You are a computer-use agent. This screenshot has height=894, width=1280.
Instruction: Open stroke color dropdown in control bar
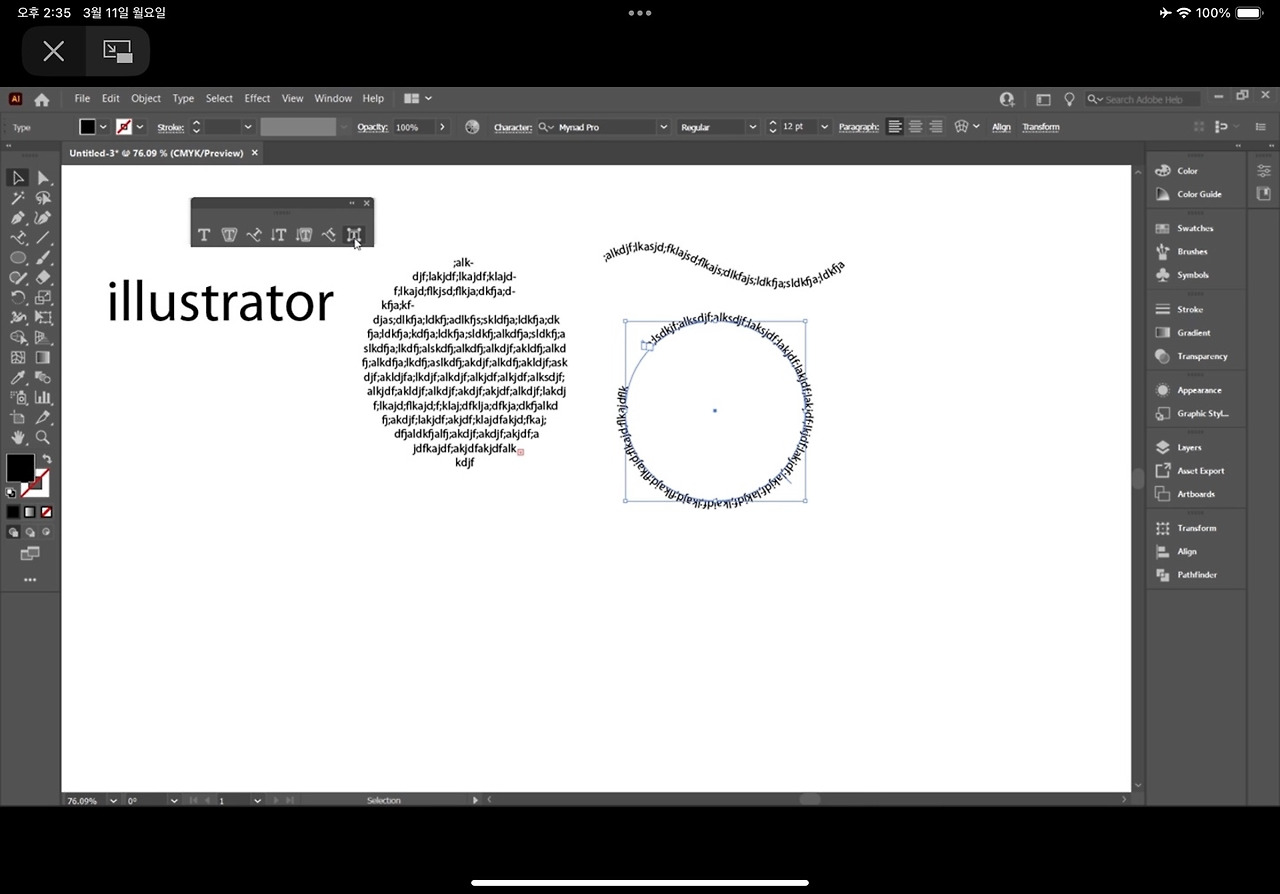point(140,127)
